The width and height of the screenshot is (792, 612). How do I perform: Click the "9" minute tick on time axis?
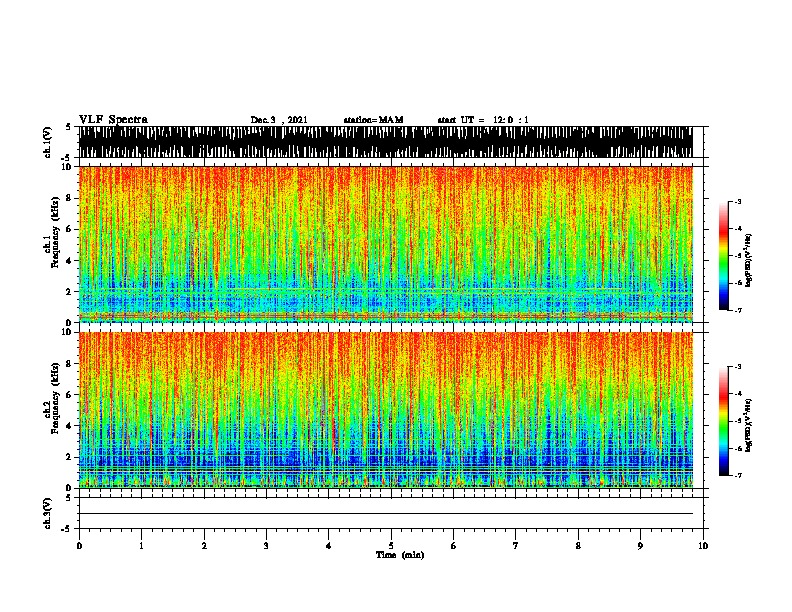tap(640, 545)
